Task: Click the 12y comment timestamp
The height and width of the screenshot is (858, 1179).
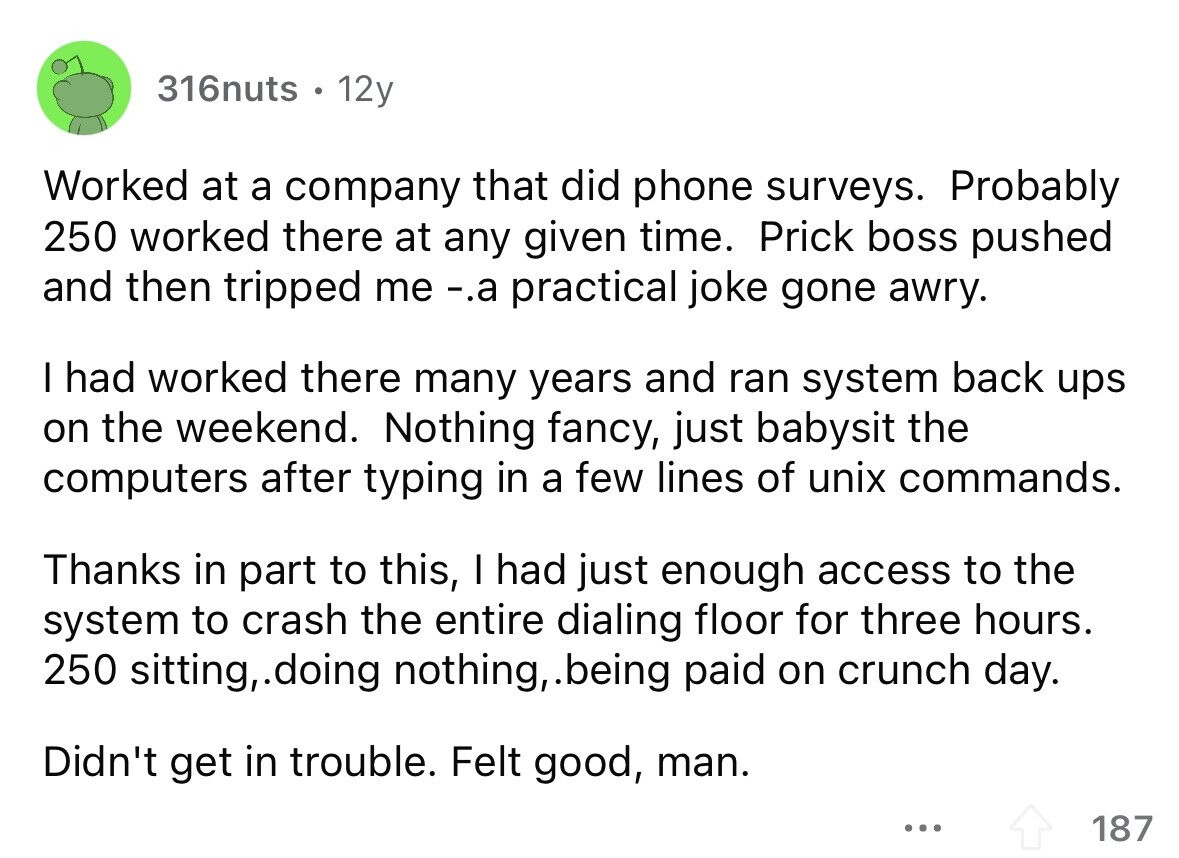Action: click(x=365, y=89)
